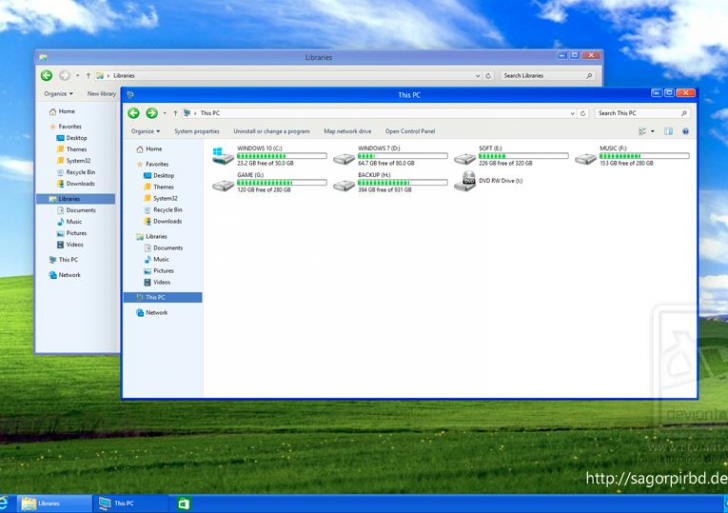Screen dimensions: 728x513
Task: Open the Store icon on the taskbar
Action: click(184, 503)
